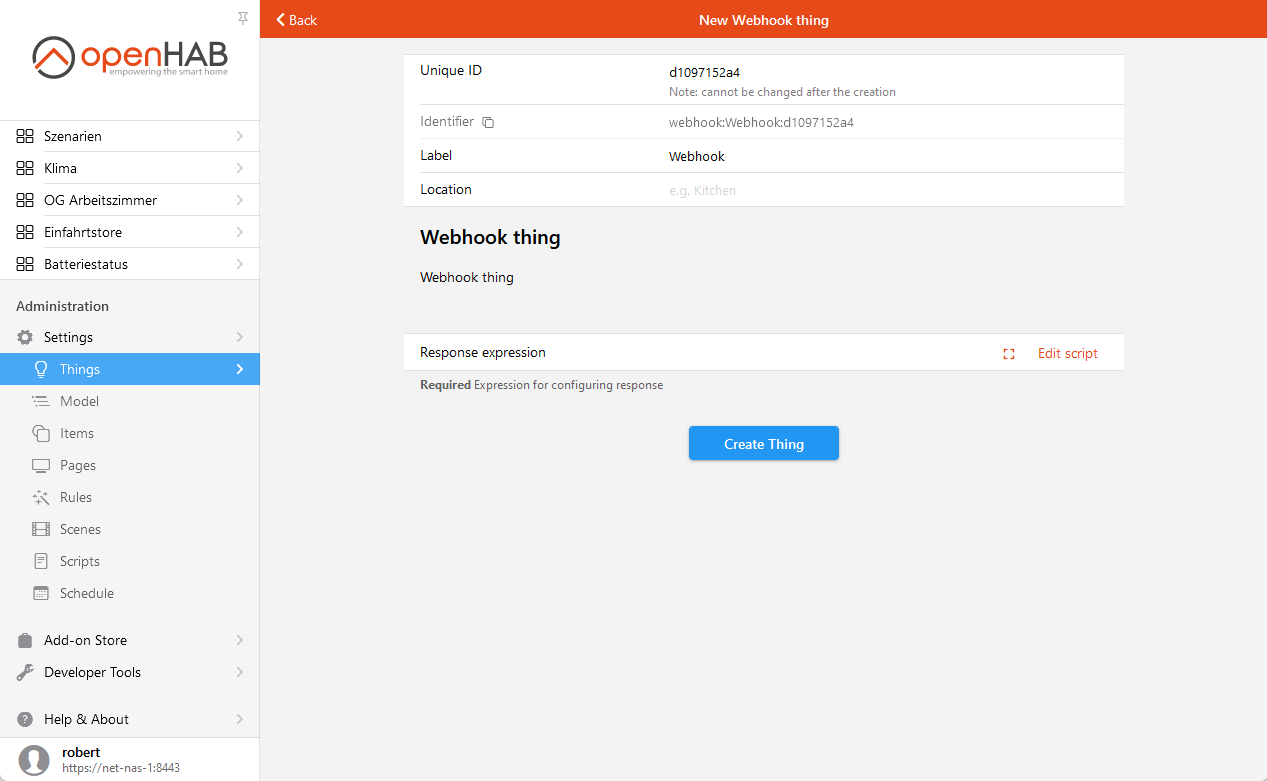Go back using the Back link
1267x781 pixels.
point(297,20)
